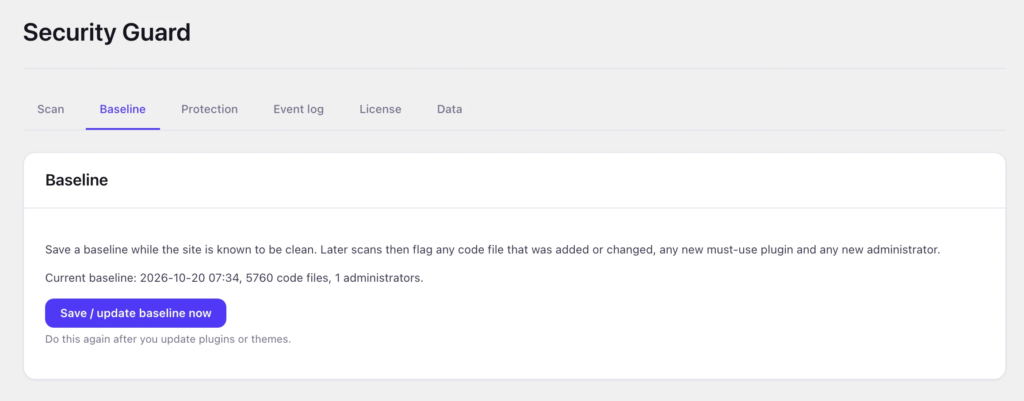Click Save / update baseline now button
This screenshot has height=401, width=1024.
coord(136,313)
